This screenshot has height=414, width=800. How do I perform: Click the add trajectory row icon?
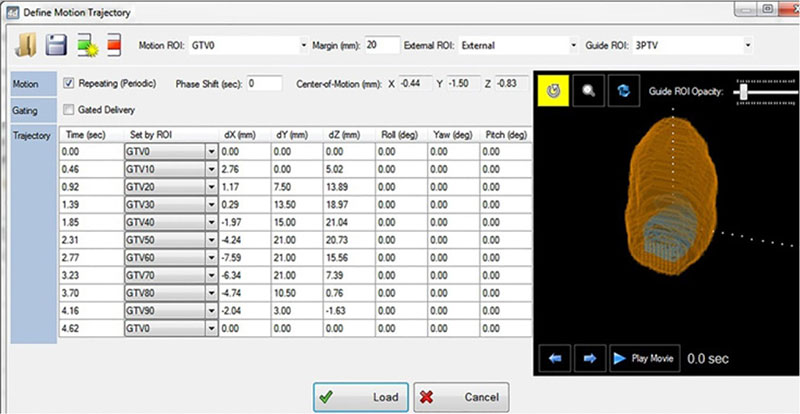tap(87, 46)
